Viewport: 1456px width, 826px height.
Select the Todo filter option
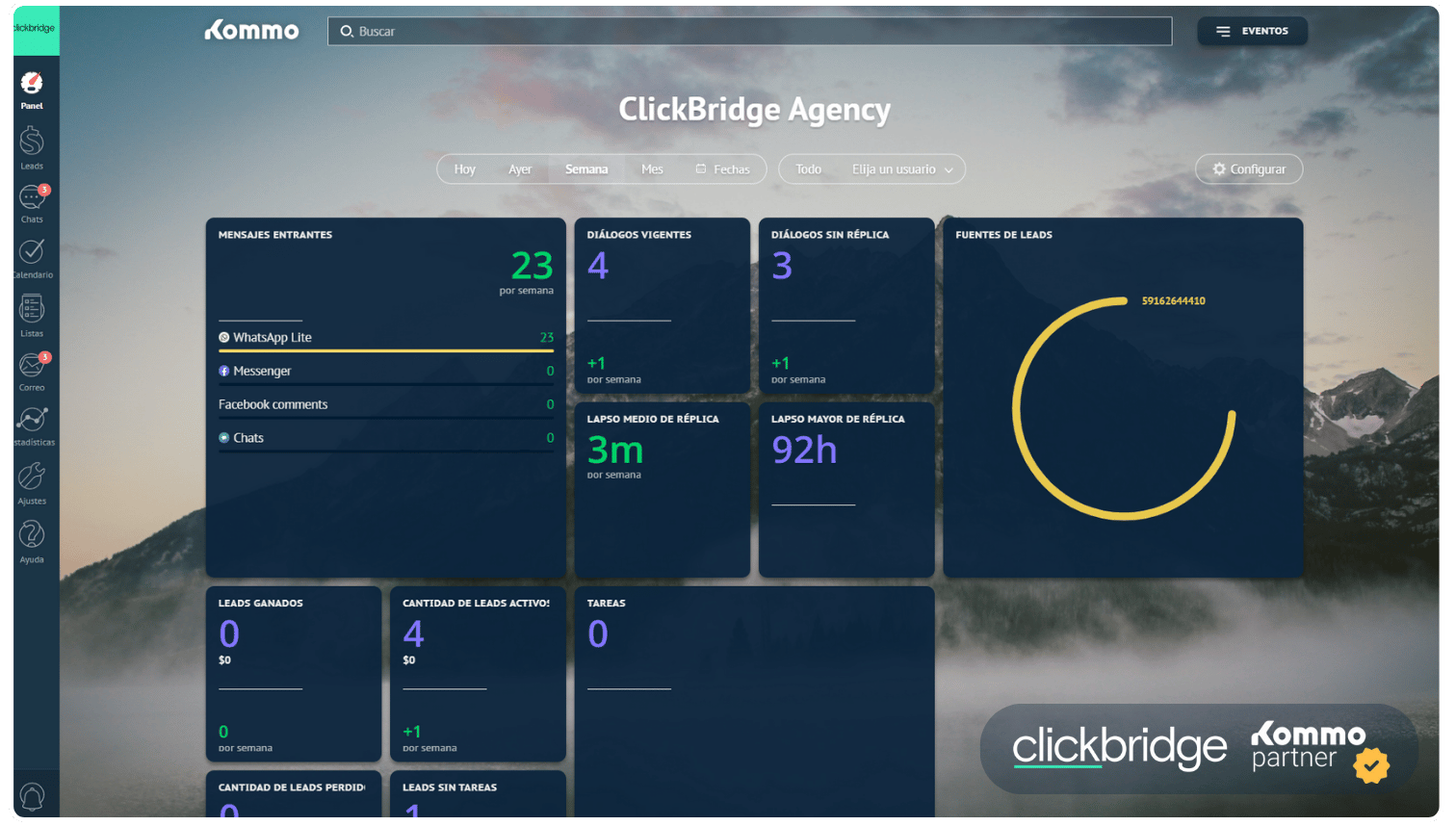point(809,169)
